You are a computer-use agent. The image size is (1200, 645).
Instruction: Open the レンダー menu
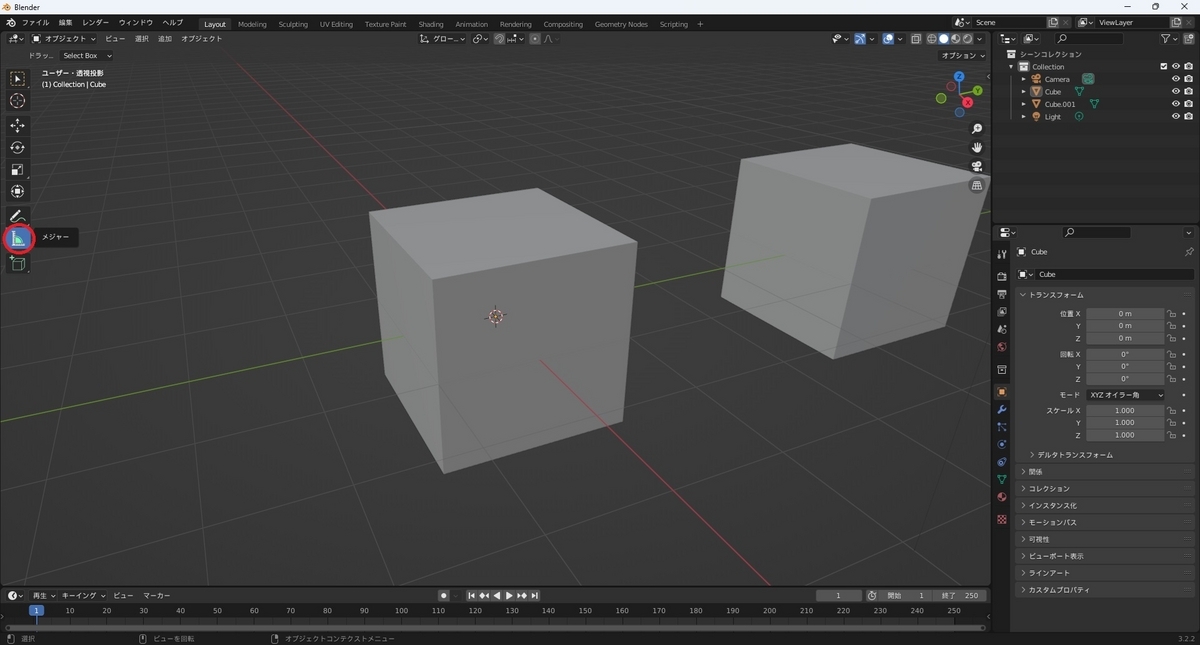[95, 22]
